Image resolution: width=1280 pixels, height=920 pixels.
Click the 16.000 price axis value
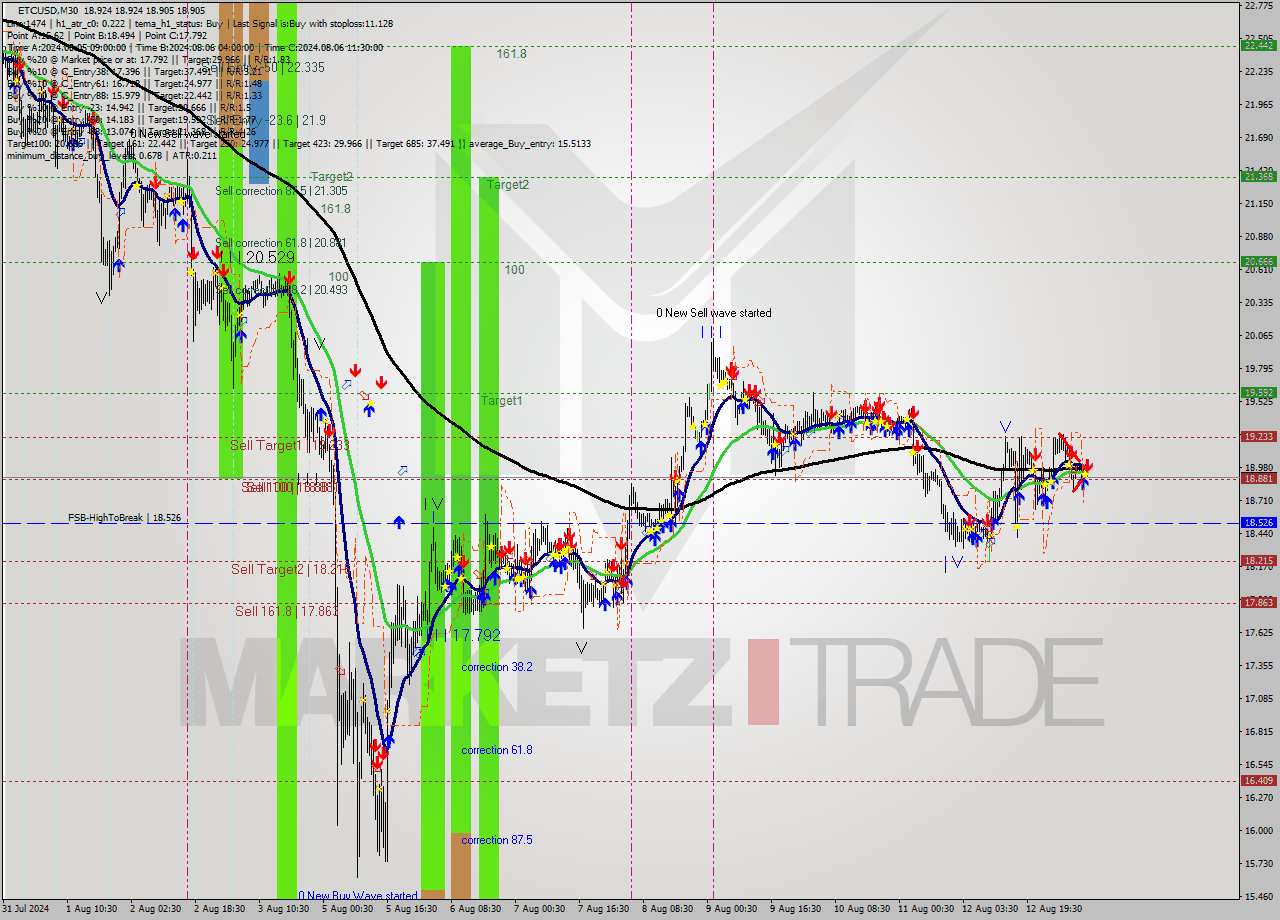1258,831
